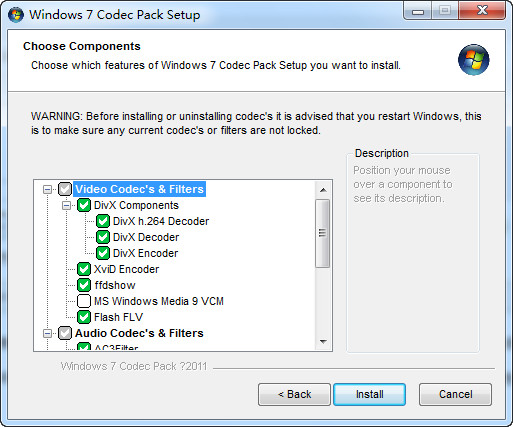Collapse the DivX Components tree node
513x427 pixels.
coord(66,205)
